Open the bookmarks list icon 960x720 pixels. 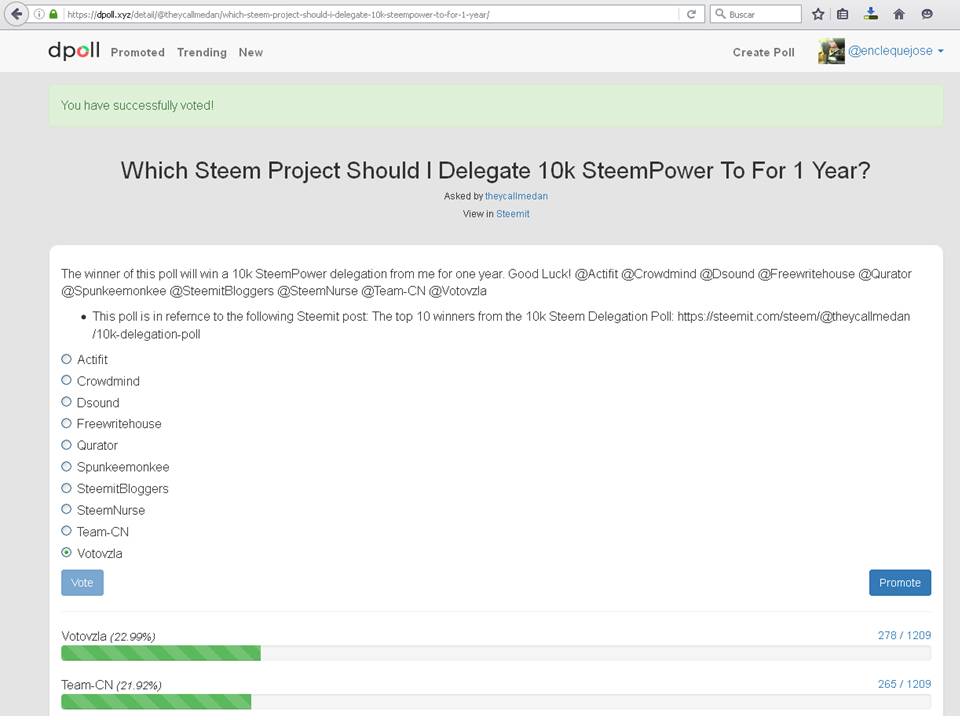pyautogui.click(x=843, y=14)
